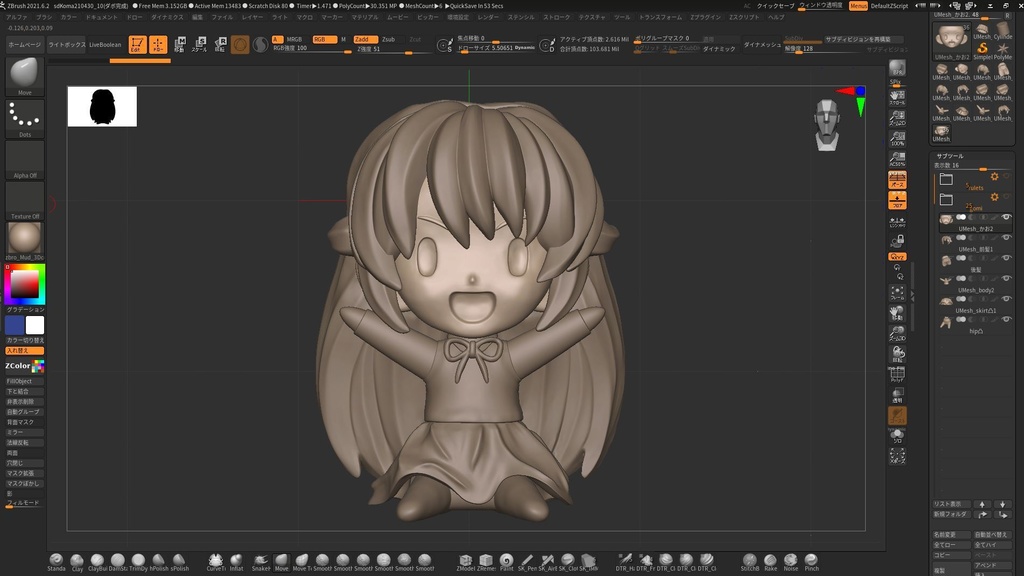
Task: Choose the Pinch brush
Action: click(x=811, y=561)
